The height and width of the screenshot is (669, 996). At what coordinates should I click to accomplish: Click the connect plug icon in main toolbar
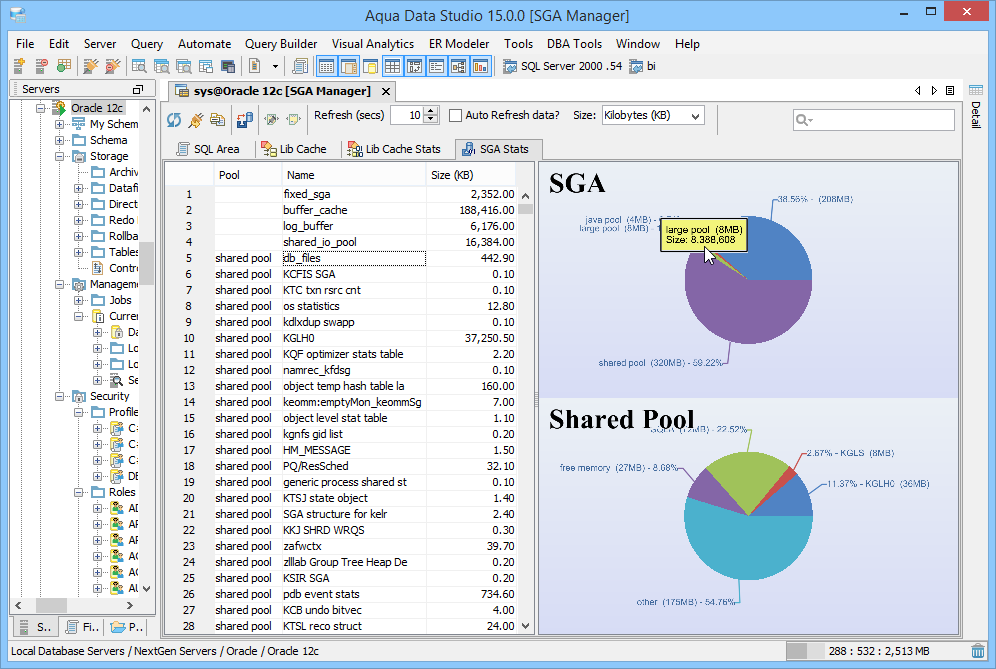(91, 65)
